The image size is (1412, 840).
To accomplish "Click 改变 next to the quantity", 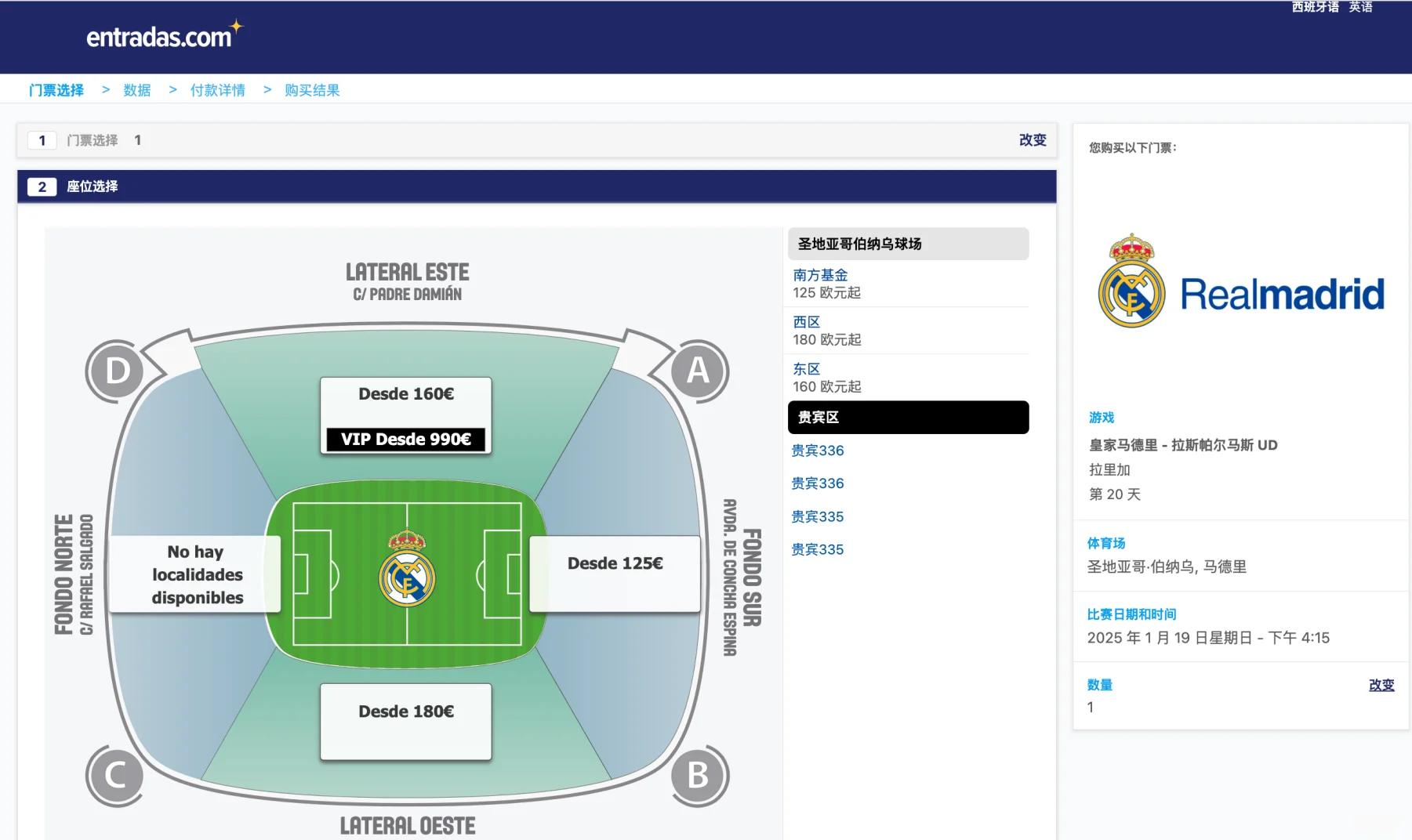I will (x=1381, y=685).
